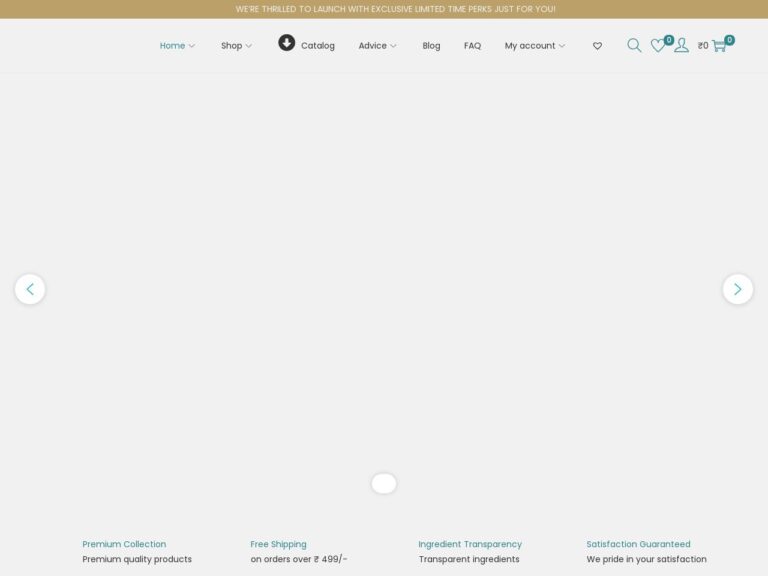Expand the My account menu chevron
The width and height of the screenshot is (768, 576).
[x=562, y=46]
